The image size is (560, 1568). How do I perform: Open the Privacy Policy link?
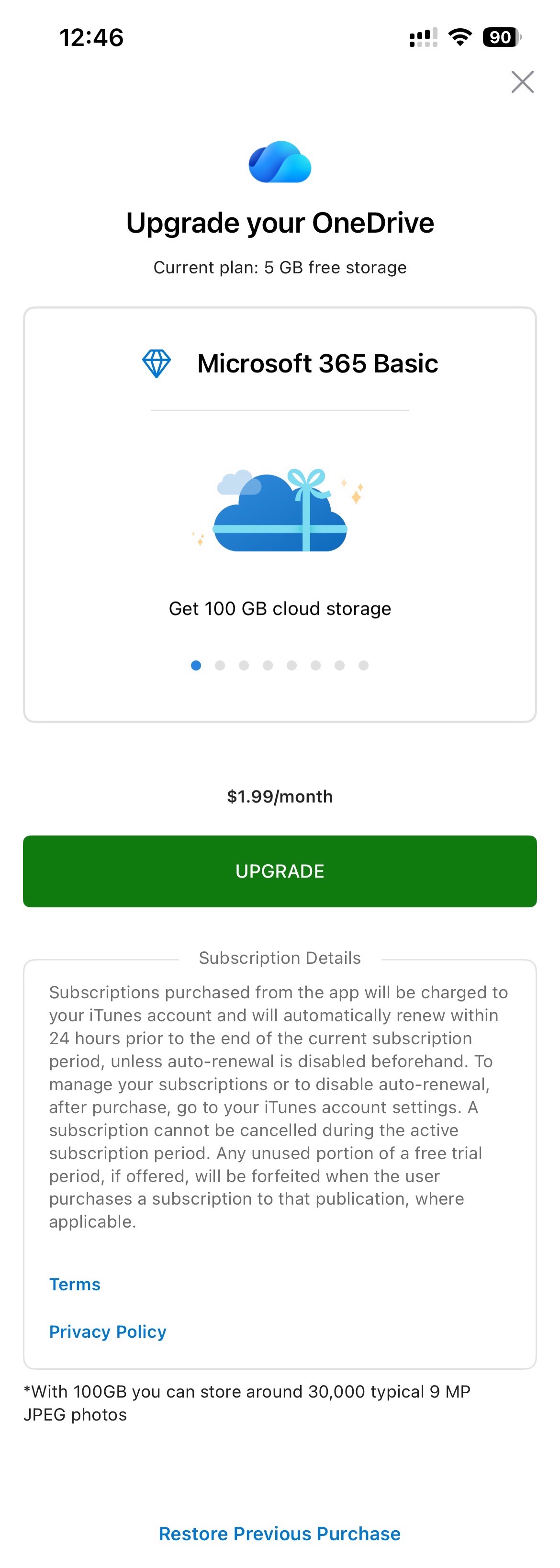[108, 1331]
